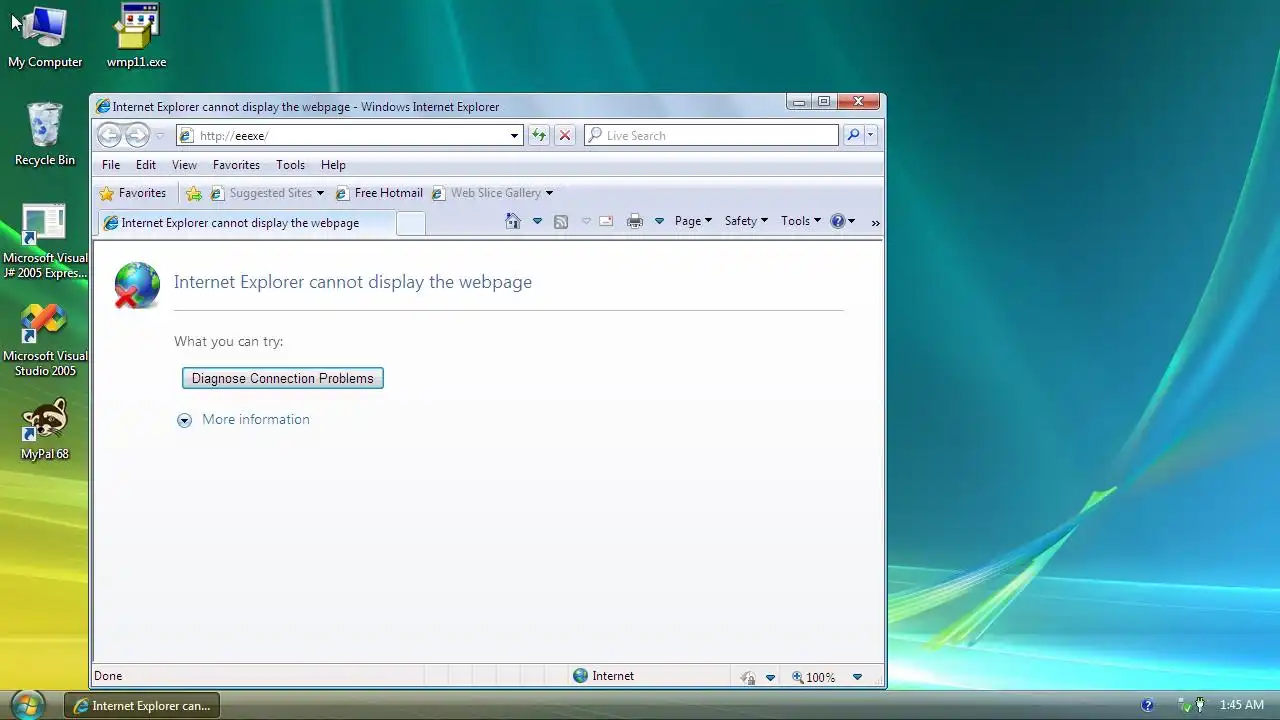Open the Favorites center star button
Screen dimensions: 1280x720
click(133, 193)
